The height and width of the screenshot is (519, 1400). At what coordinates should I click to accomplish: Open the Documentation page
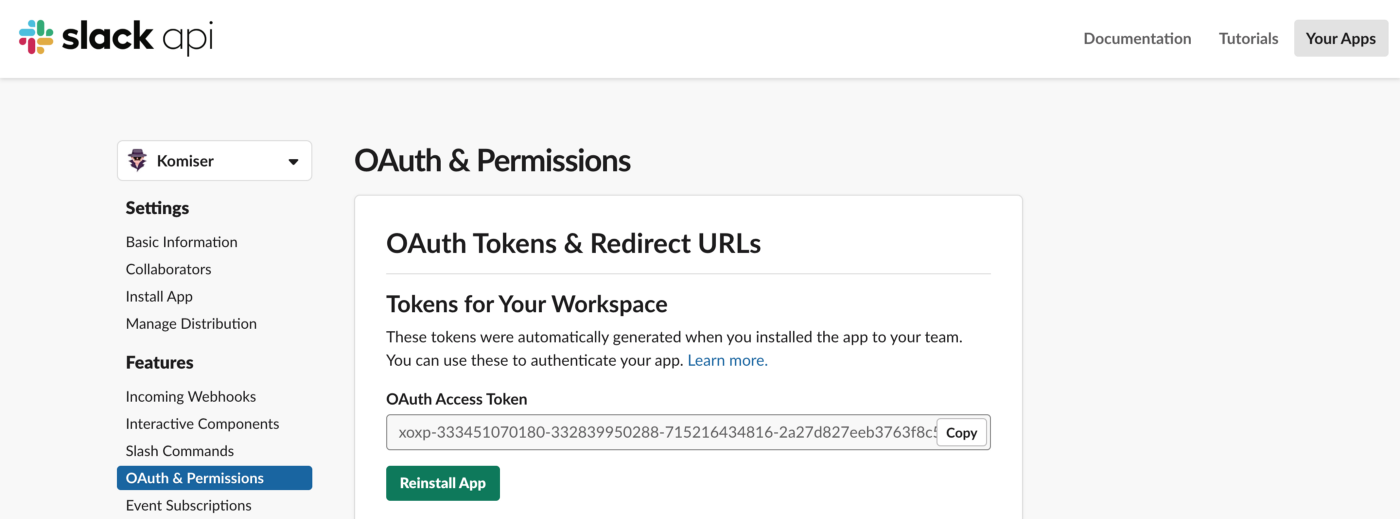(1137, 38)
